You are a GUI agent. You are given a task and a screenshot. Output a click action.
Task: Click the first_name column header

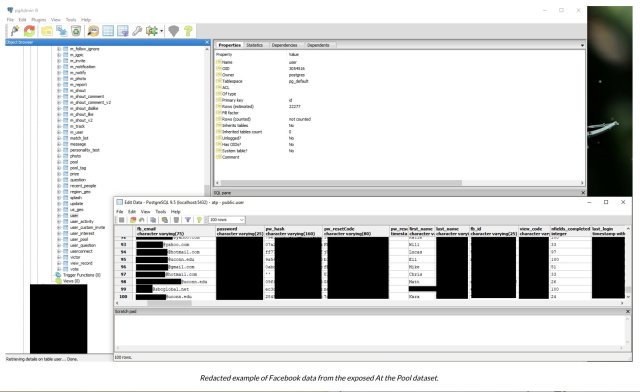(x=421, y=231)
